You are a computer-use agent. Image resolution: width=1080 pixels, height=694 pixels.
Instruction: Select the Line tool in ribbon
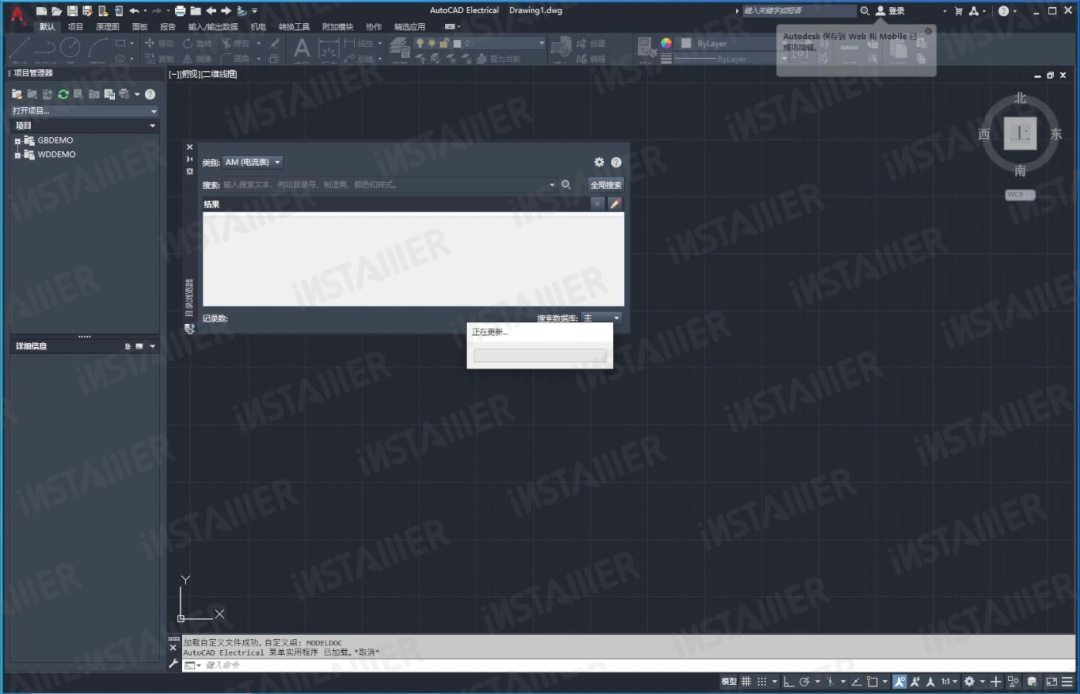tap(19, 47)
